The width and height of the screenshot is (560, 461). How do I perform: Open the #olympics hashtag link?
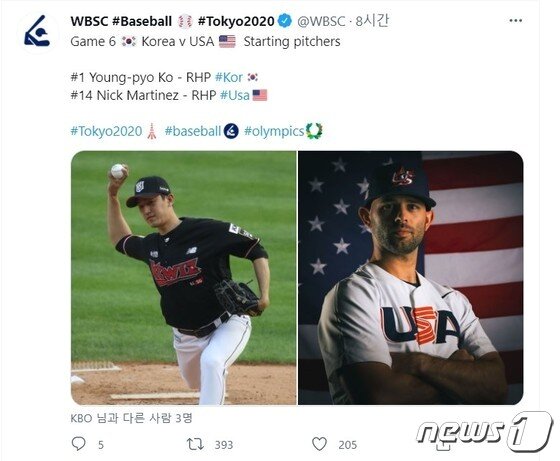[x=274, y=131]
